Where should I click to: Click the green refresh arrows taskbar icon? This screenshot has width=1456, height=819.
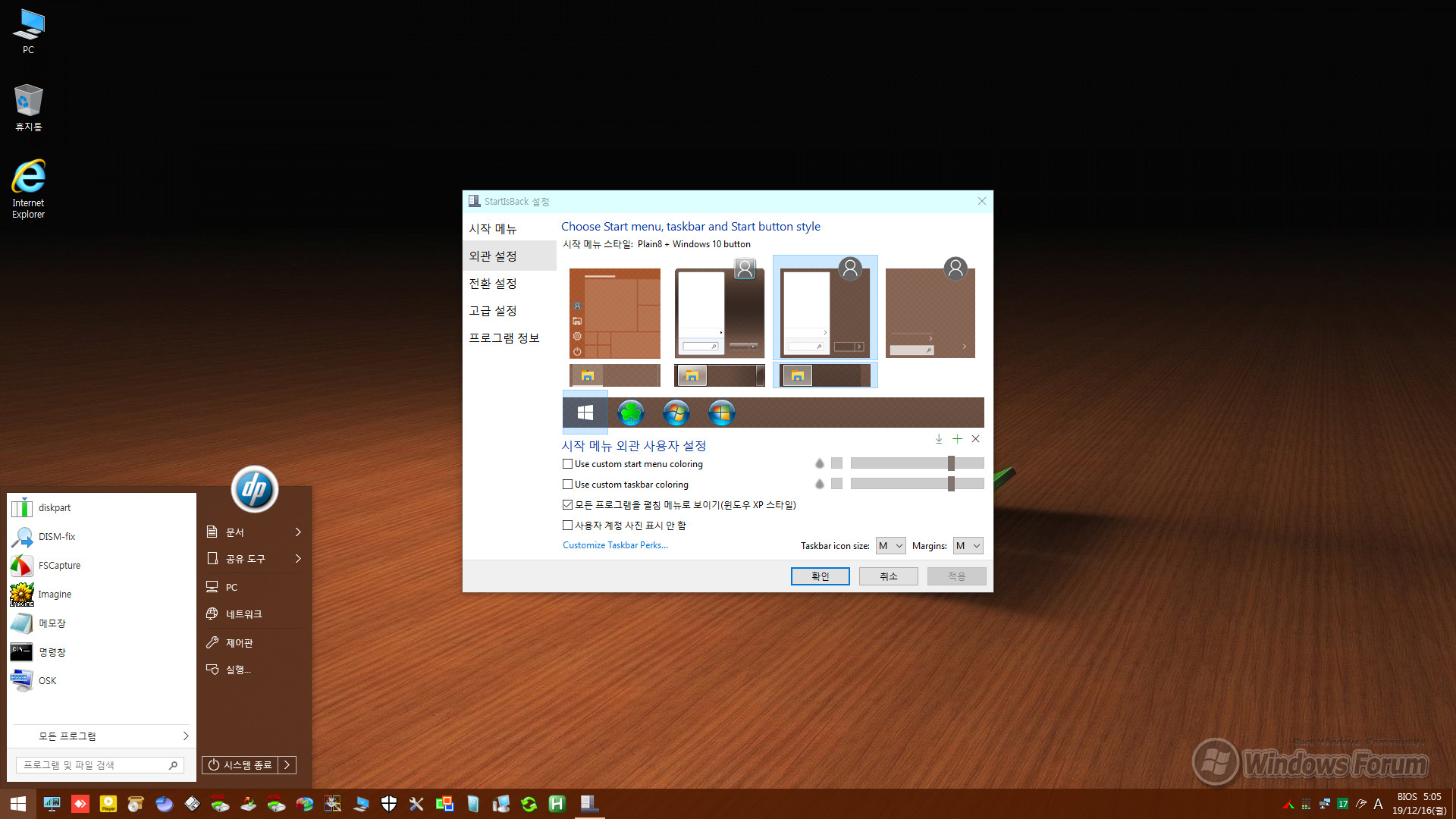[529, 804]
